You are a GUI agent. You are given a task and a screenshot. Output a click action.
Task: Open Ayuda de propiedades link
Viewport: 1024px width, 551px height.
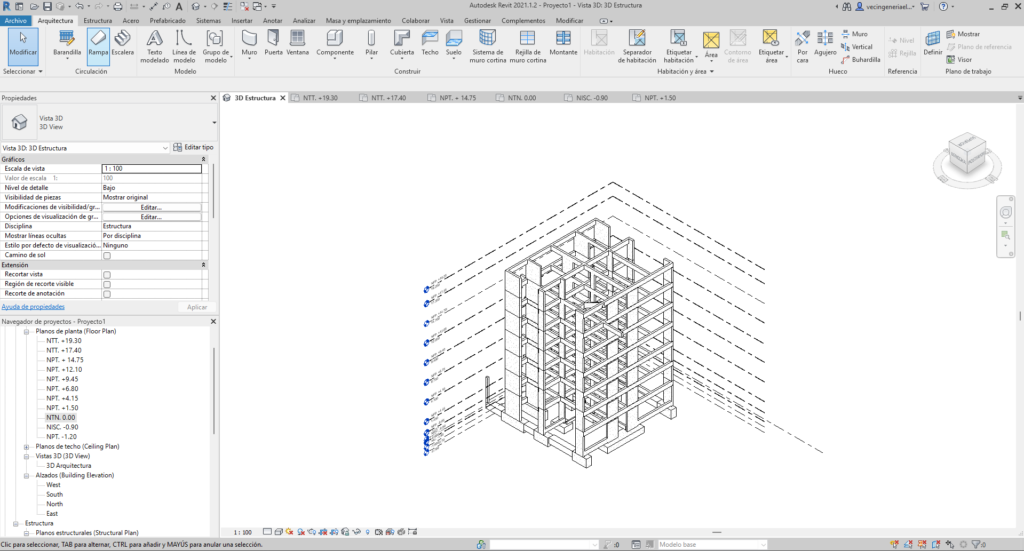33,307
